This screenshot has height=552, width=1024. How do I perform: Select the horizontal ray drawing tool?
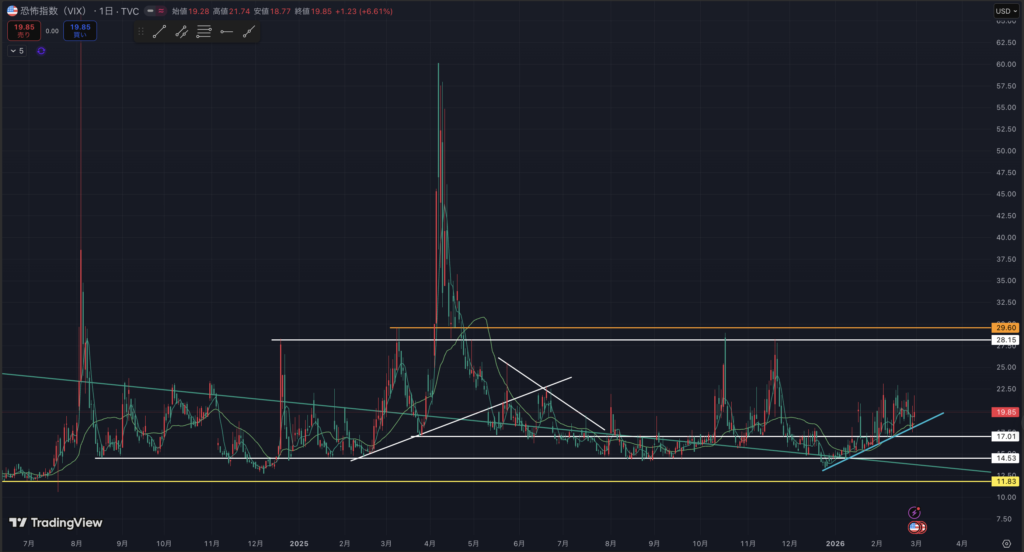pyautogui.click(x=226, y=32)
